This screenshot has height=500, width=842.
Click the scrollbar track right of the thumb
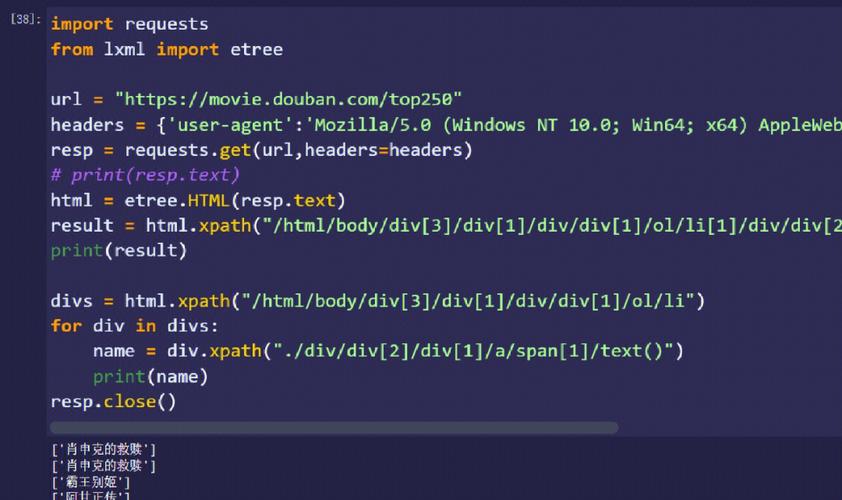(x=728, y=427)
